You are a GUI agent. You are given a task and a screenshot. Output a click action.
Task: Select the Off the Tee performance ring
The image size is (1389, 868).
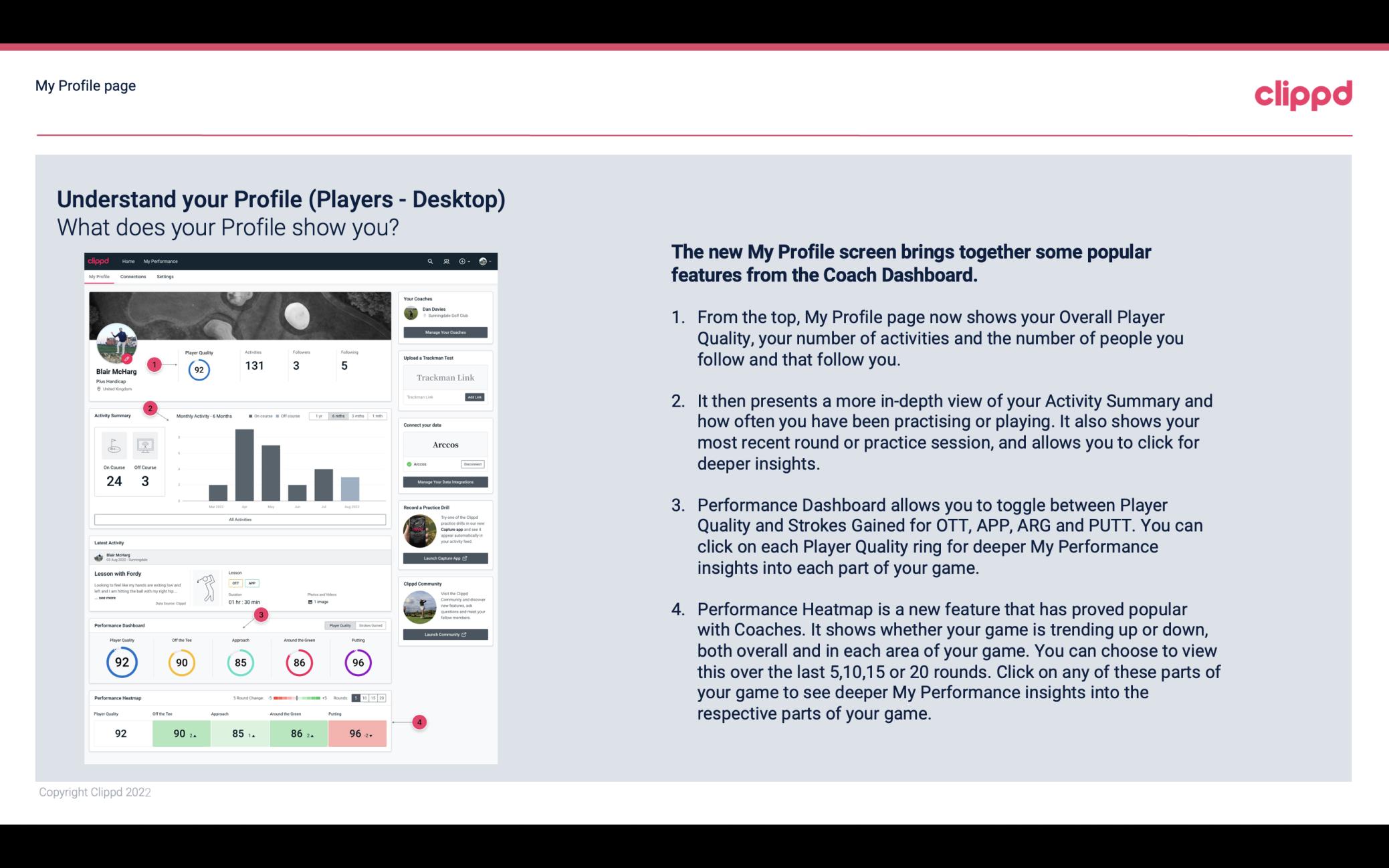click(x=181, y=660)
